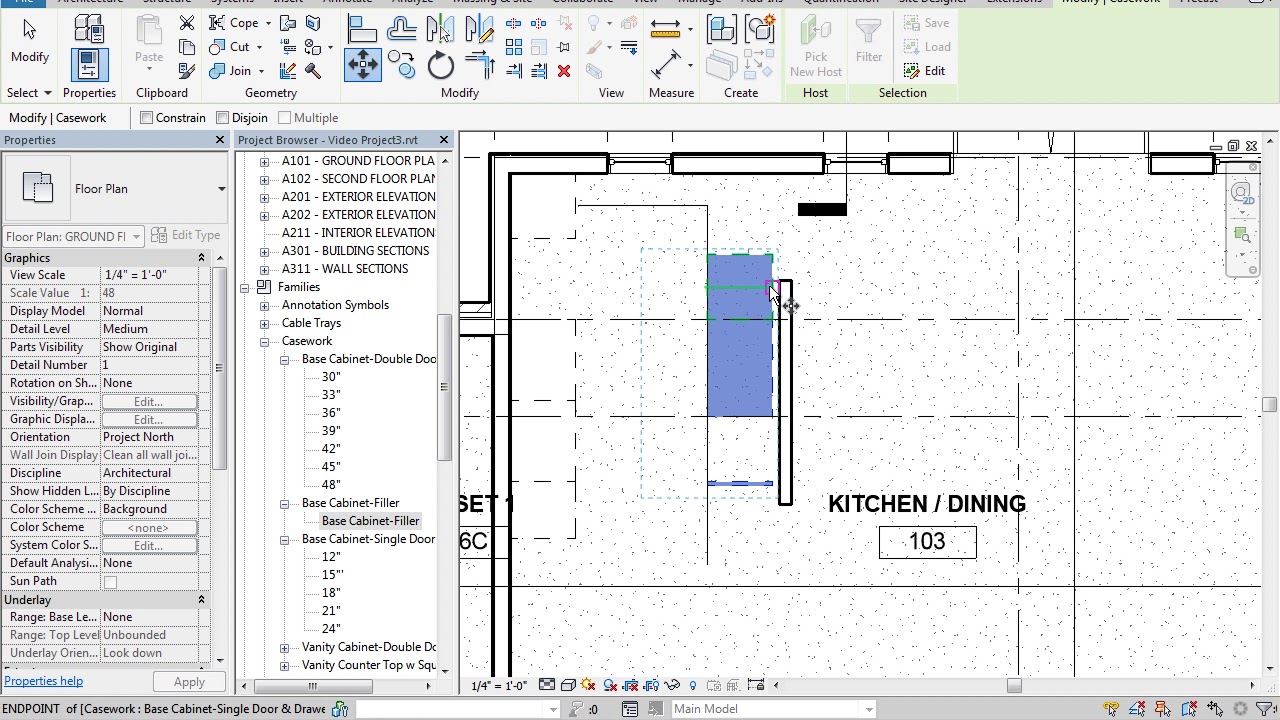Click the Cut to clipboard scissors icon
This screenshot has height=720, width=1280.
(187, 22)
